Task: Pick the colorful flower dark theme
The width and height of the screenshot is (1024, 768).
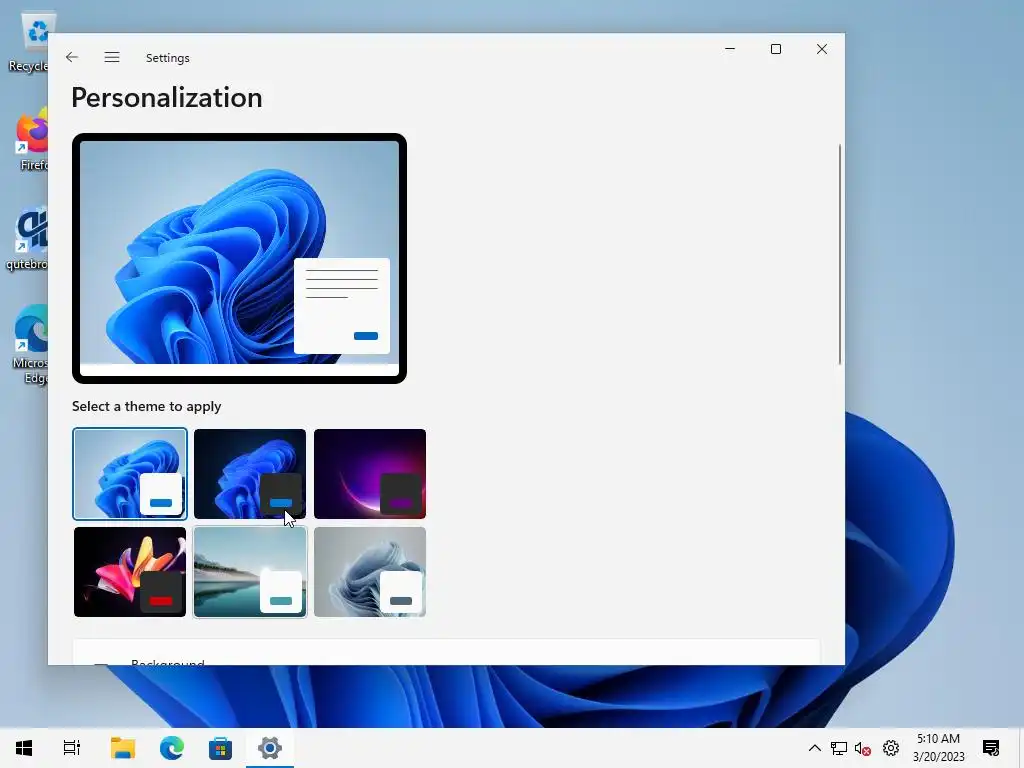Action: click(x=130, y=572)
